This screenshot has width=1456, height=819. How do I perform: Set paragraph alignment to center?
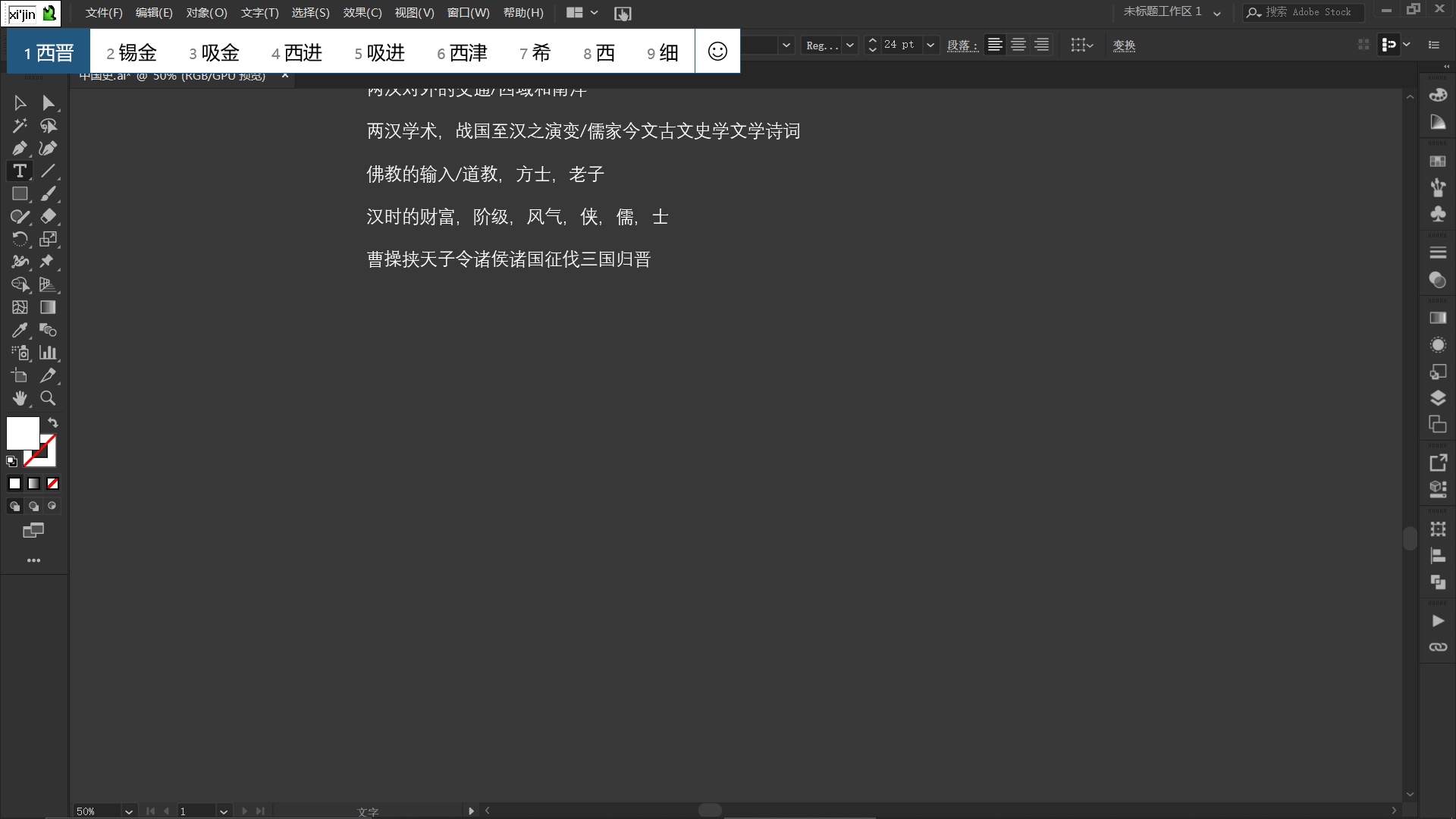1018,45
